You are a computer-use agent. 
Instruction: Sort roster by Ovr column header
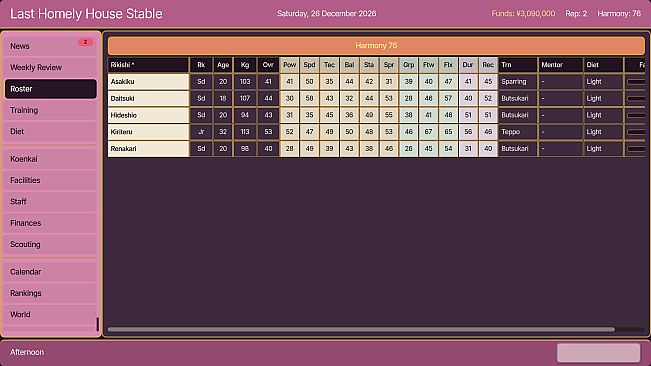point(268,65)
